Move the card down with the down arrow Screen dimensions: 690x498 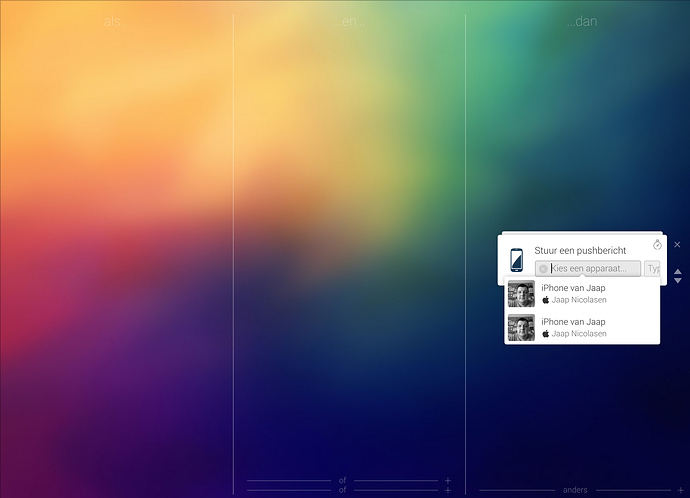coord(678,280)
